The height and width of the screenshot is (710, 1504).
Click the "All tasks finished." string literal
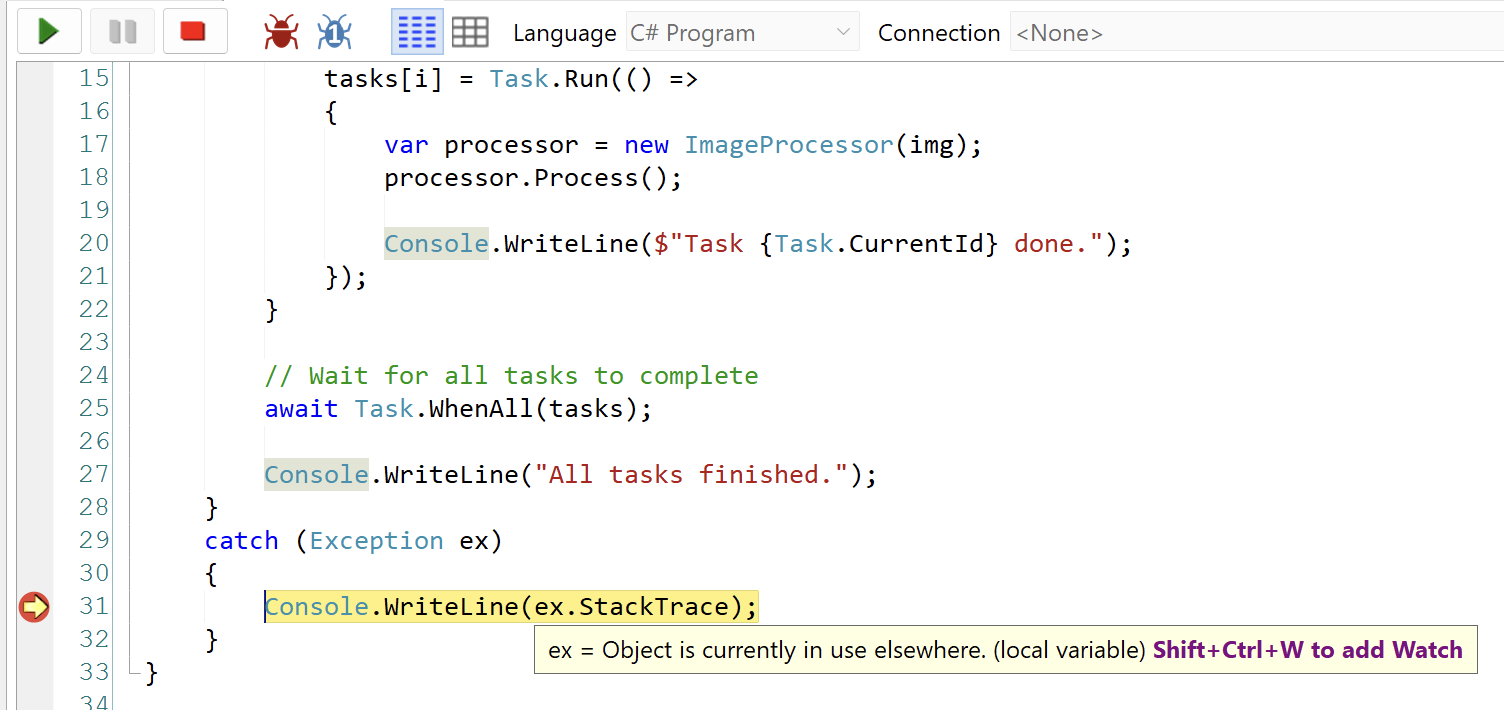click(691, 474)
